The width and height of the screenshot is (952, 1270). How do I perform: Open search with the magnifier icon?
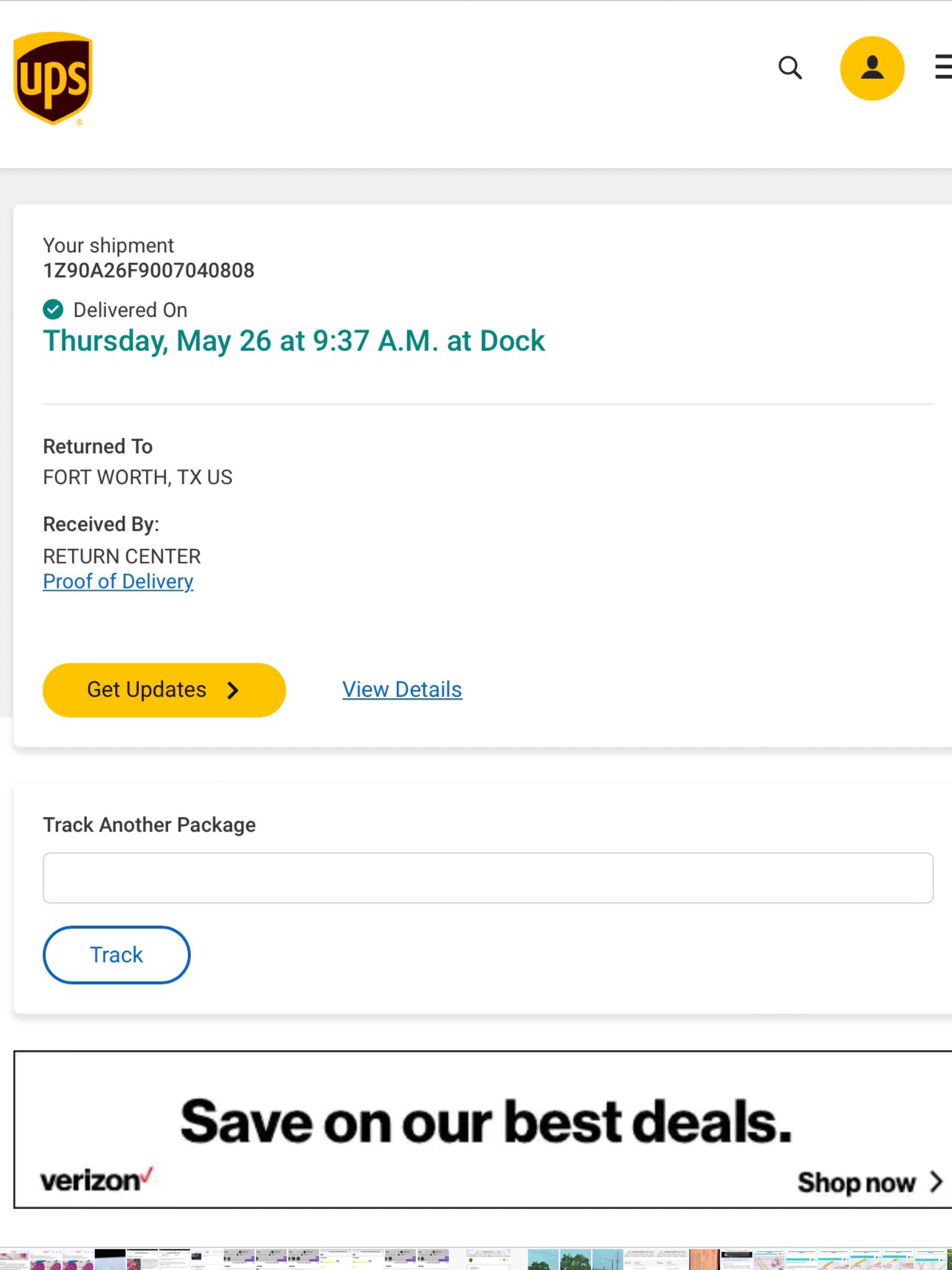pos(790,68)
